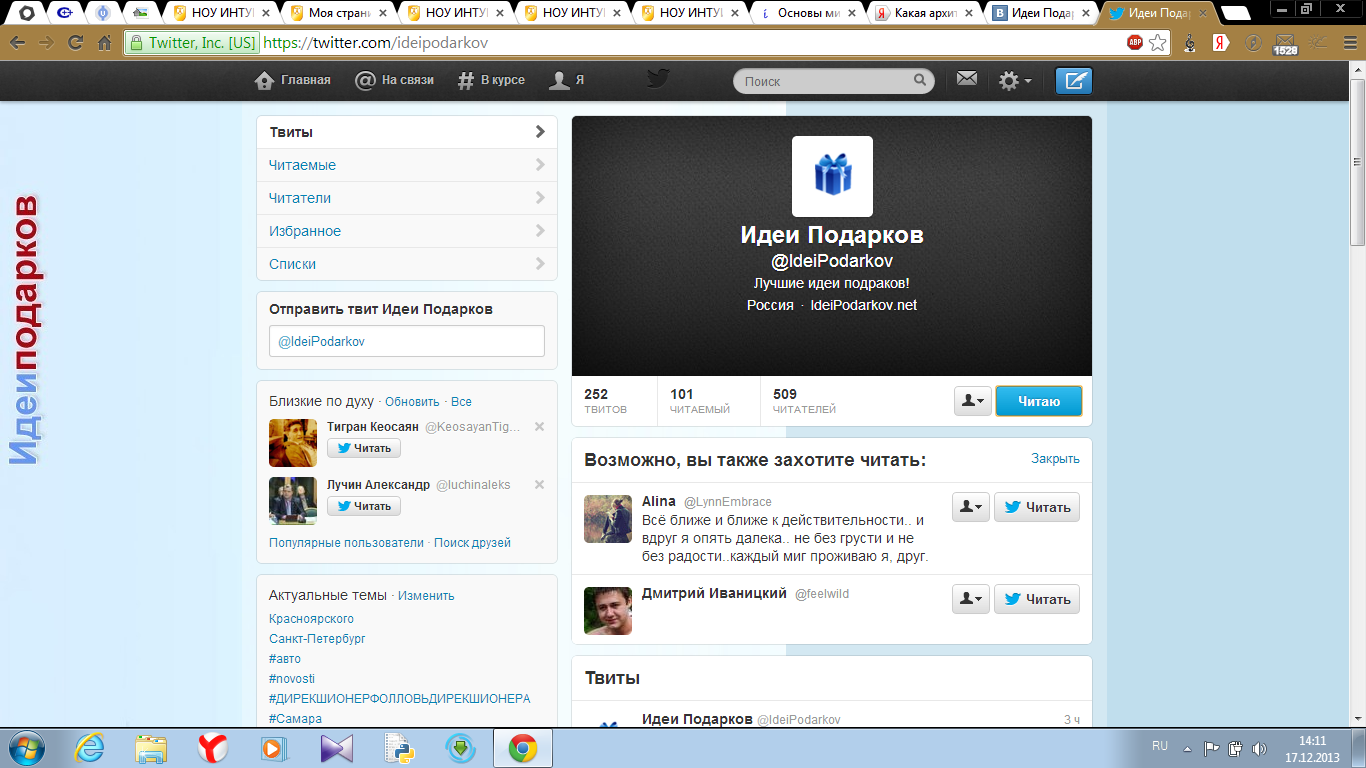Screen dimensions: 1366x768
Task: Go to Главная in the top navigation
Action: point(293,80)
